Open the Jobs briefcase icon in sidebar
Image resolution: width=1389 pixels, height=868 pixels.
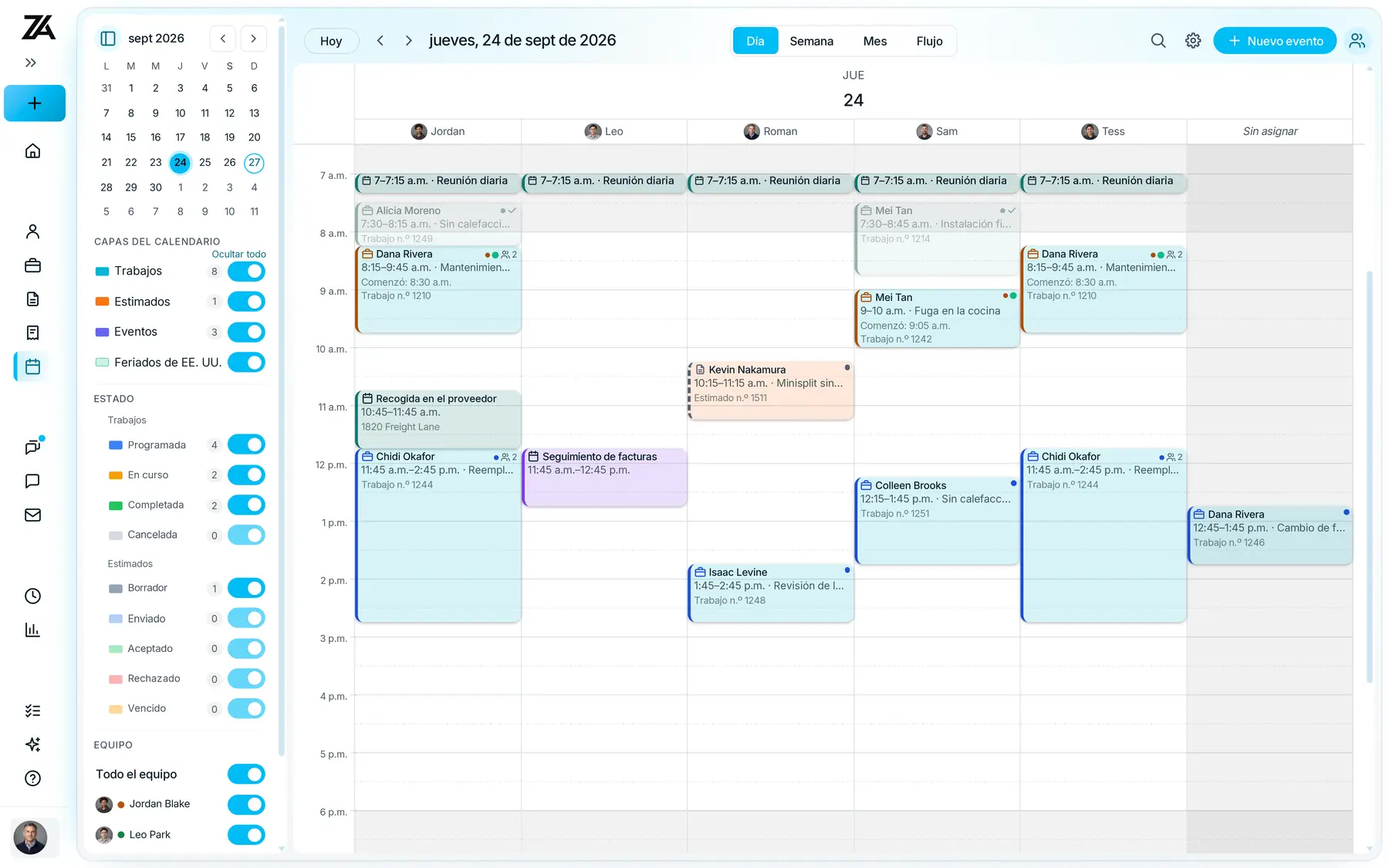[x=32, y=265]
